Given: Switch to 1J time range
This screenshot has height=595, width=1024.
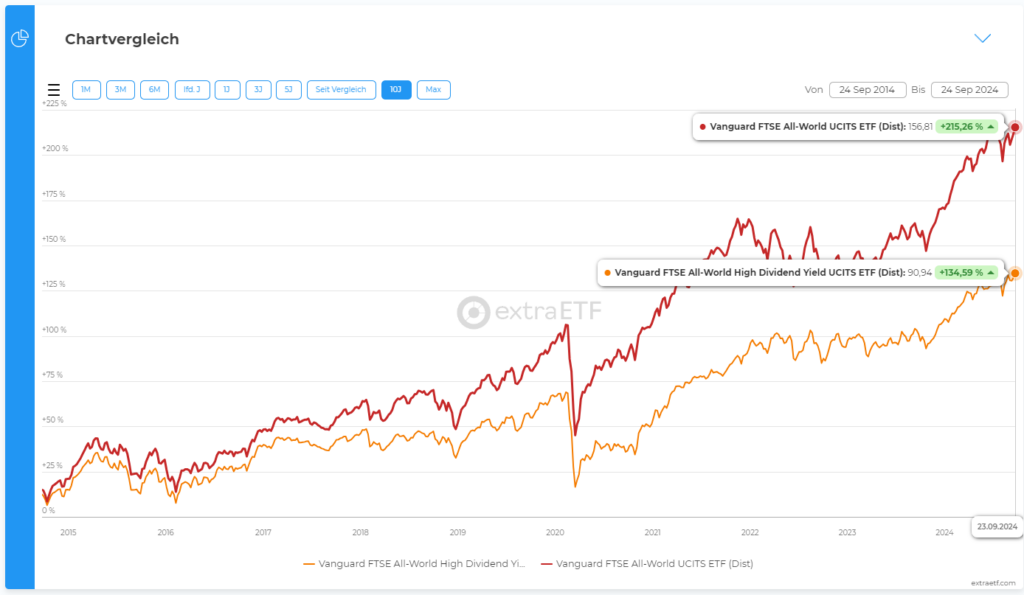Looking at the screenshot, I should click(x=227, y=89).
